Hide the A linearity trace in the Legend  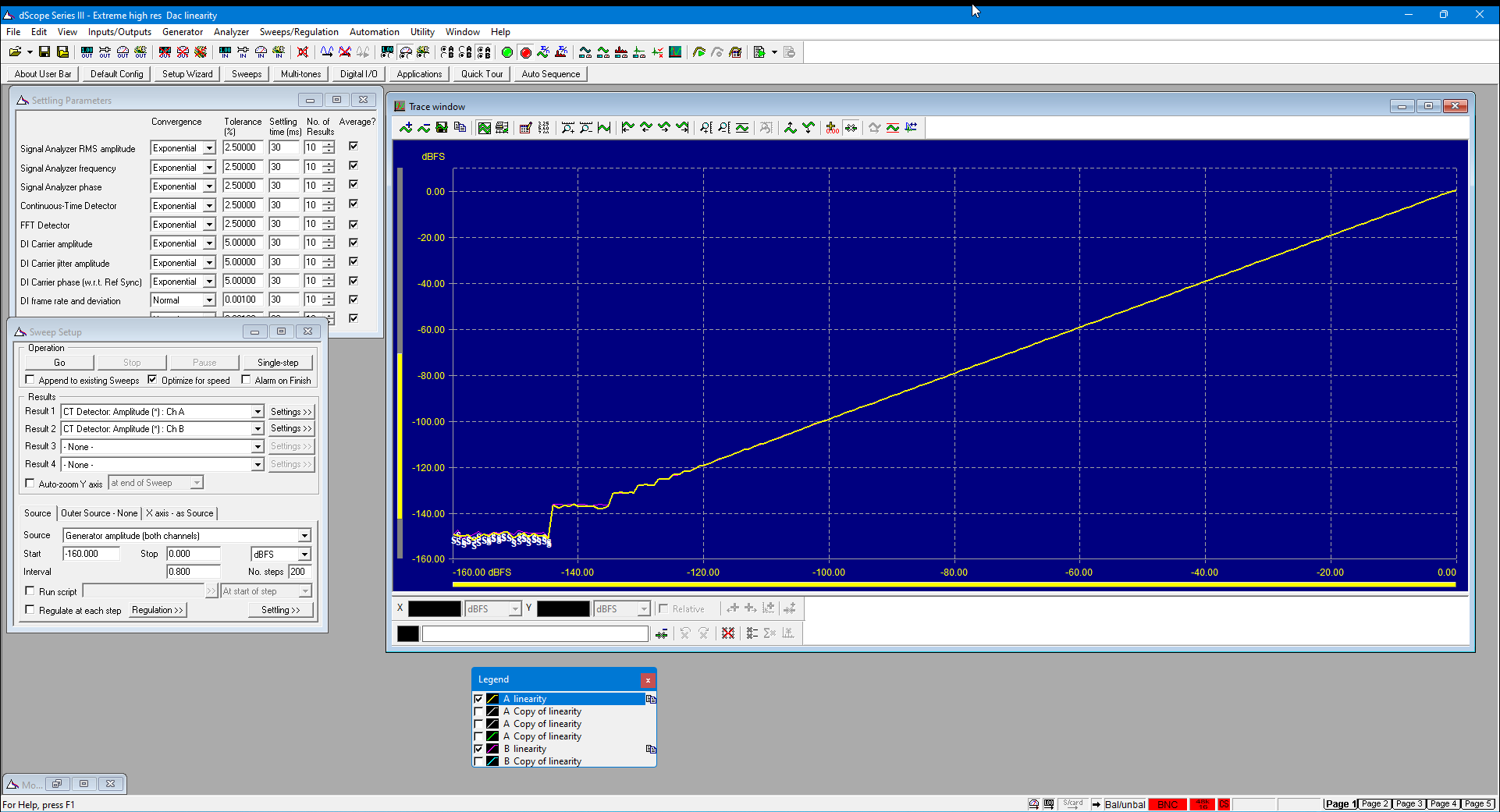[x=478, y=699]
